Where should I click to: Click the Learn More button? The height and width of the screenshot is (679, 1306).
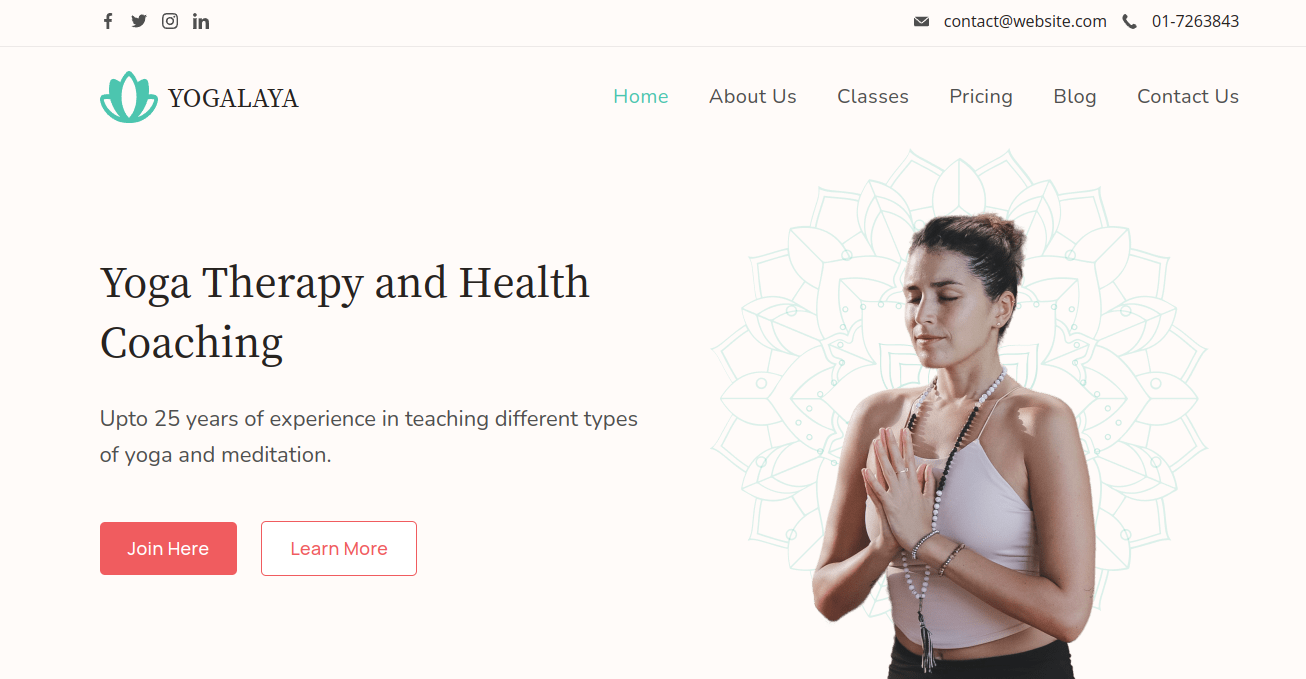[x=339, y=548]
